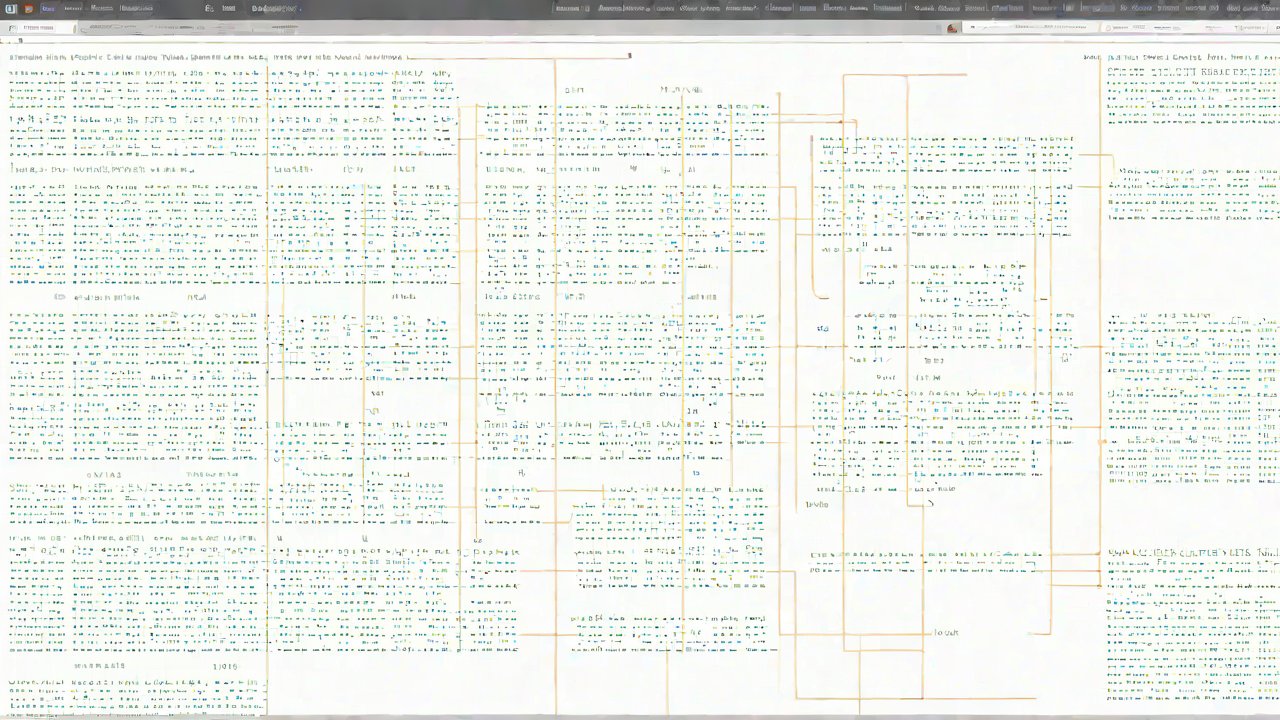Click the heading line atop the left text column
Image resolution: width=1280 pixels, height=720 pixels.
pyautogui.click(x=135, y=58)
